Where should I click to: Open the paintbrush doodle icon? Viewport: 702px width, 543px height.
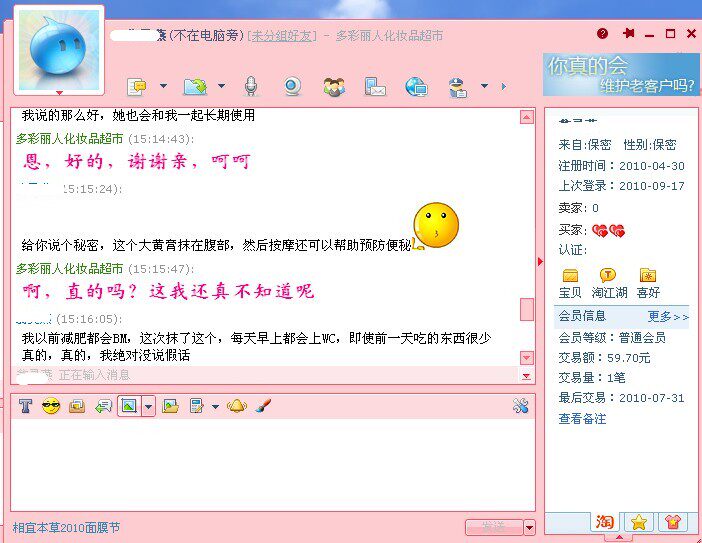click(x=263, y=406)
